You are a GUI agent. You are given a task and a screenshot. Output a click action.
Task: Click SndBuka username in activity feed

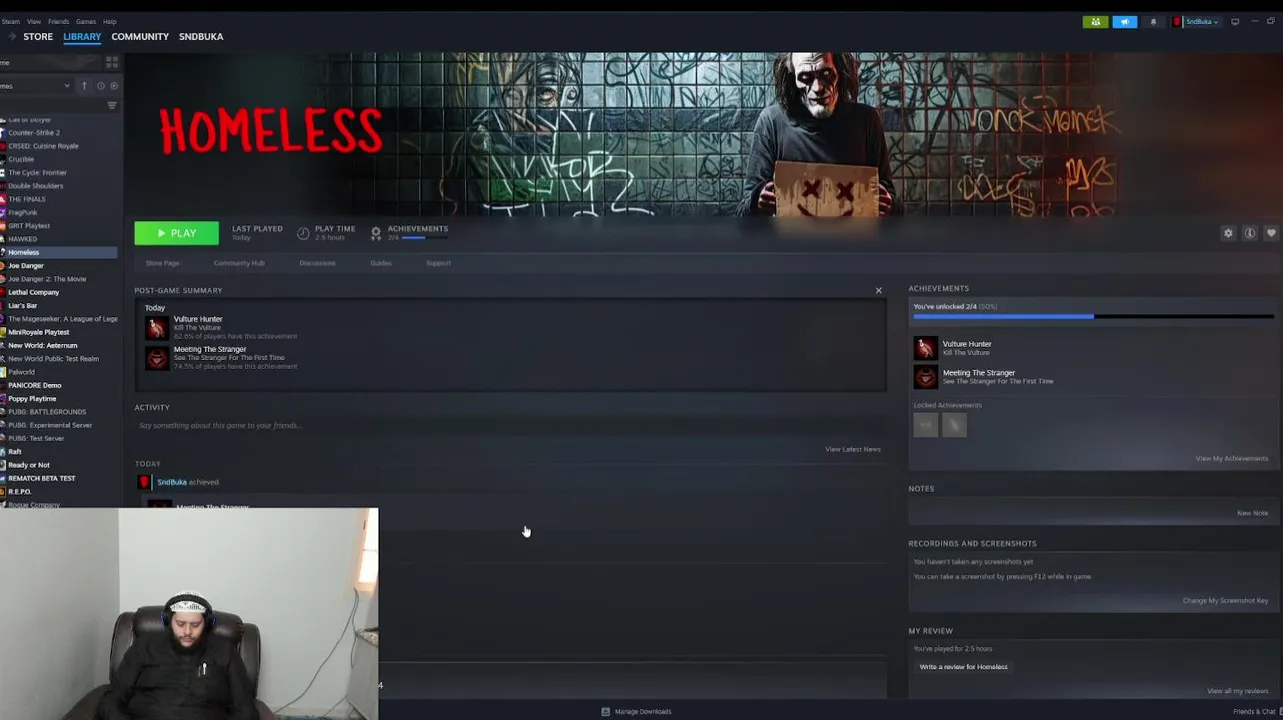click(x=172, y=482)
